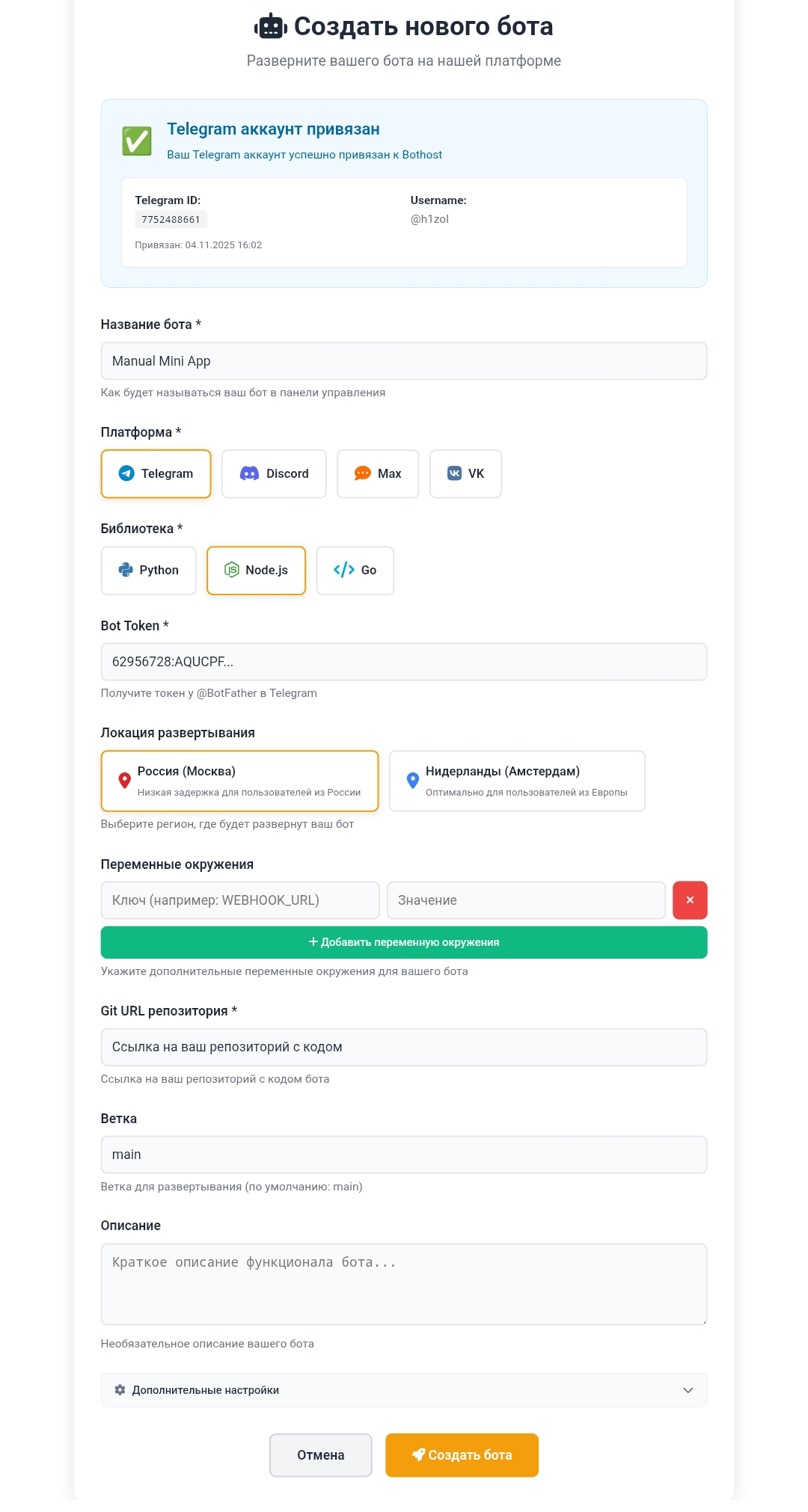
Task: Click the Git URL repository field
Action: pyautogui.click(x=404, y=1046)
